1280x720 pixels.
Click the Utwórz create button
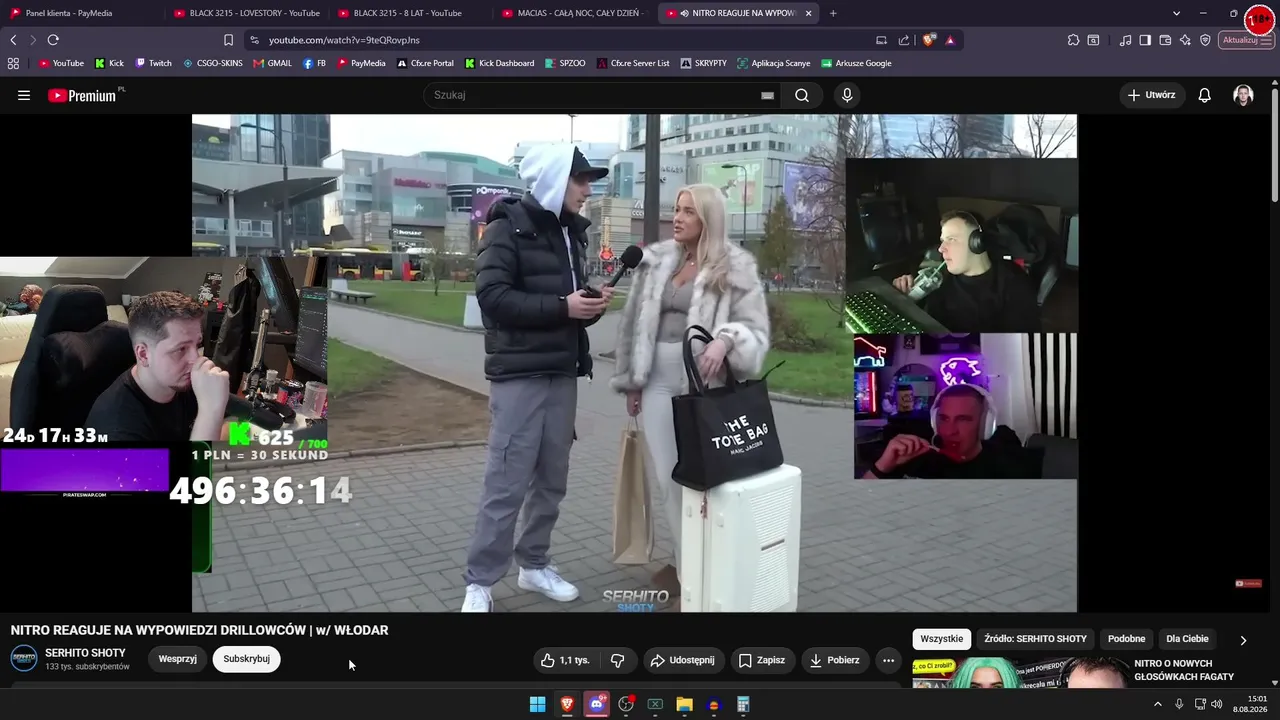point(1151,95)
